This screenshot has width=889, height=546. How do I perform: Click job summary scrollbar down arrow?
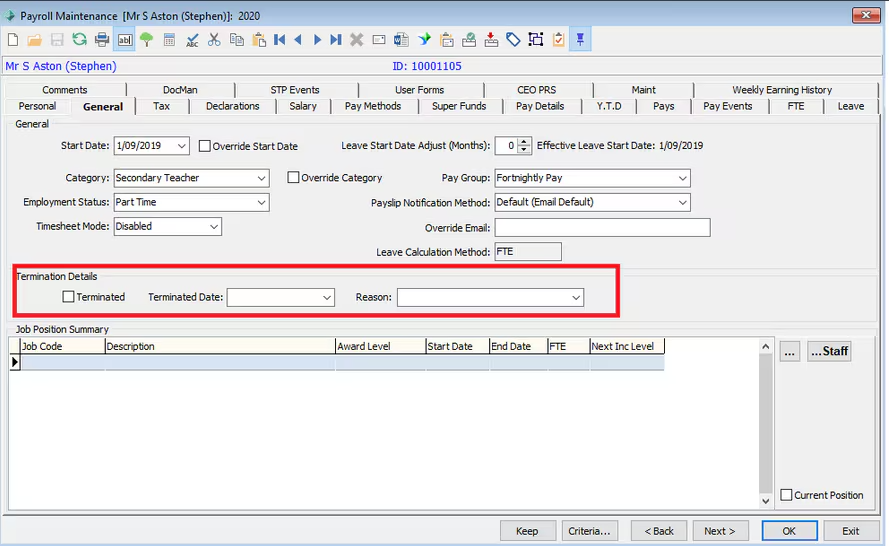tap(765, 501)
